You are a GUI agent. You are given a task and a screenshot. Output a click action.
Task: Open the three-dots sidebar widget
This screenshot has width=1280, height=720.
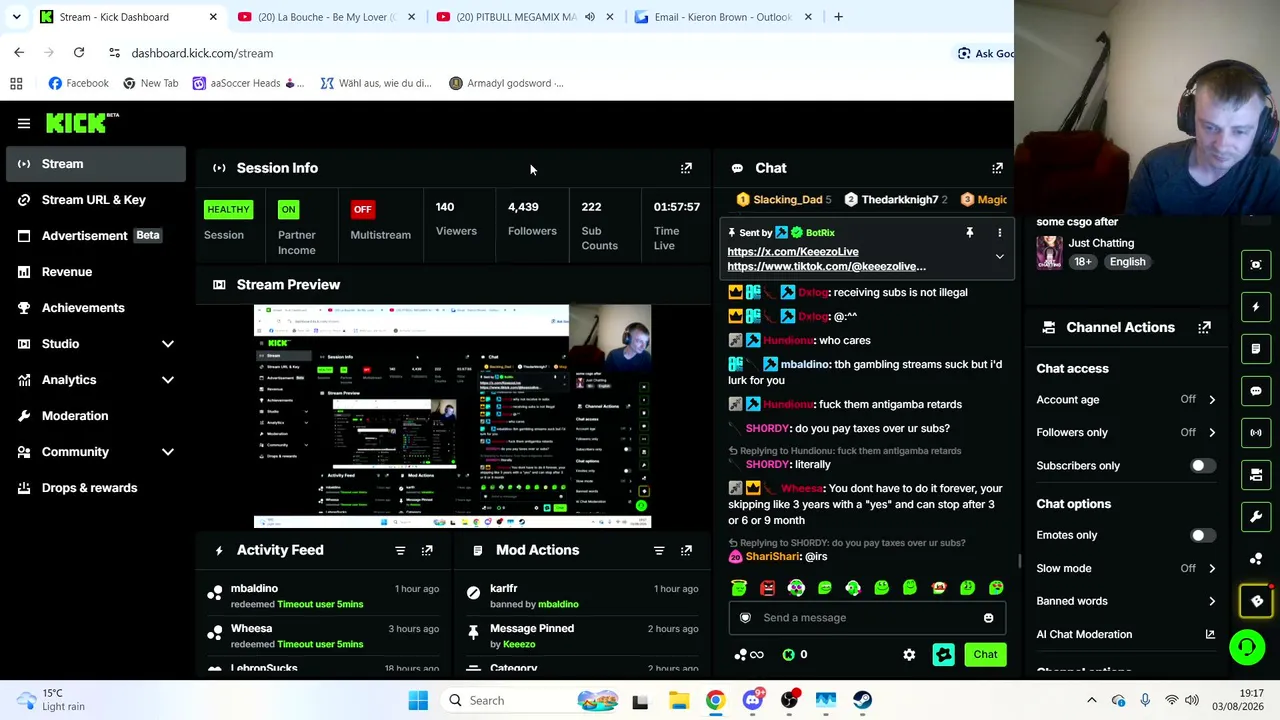[1256, 559]
